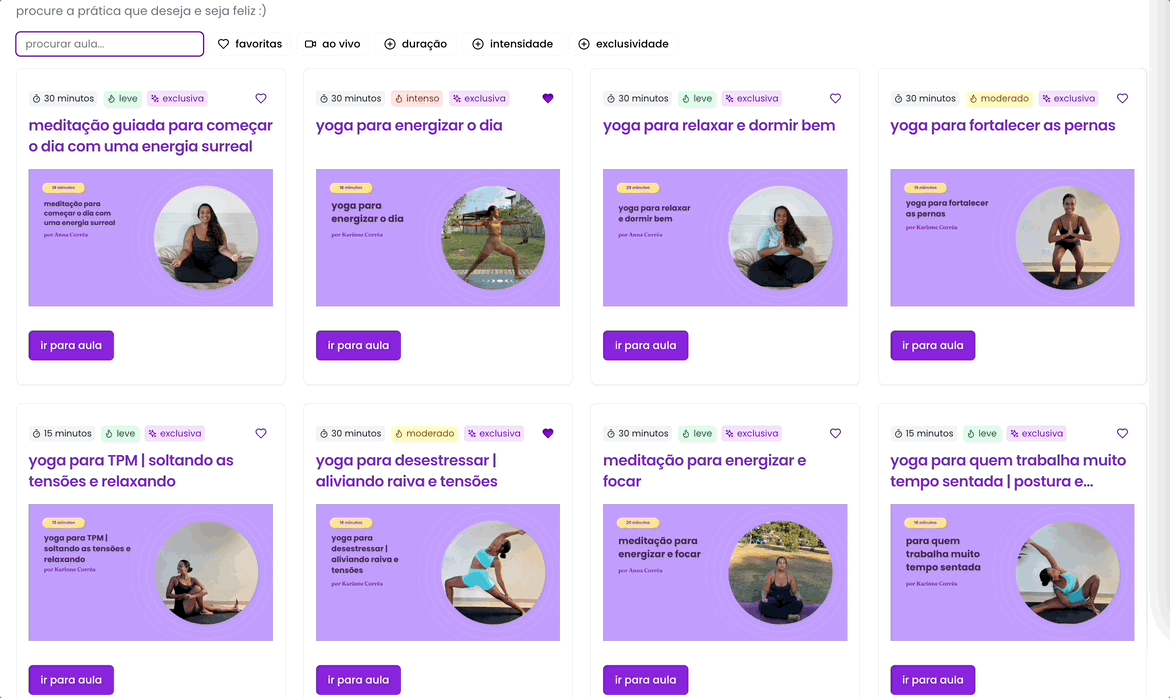The height and width of the screenshot is (698, 1170).
Task: Toggle the heart on "yoga para quem trabalha muito tempo sentada"
Action: [1122, 433]
